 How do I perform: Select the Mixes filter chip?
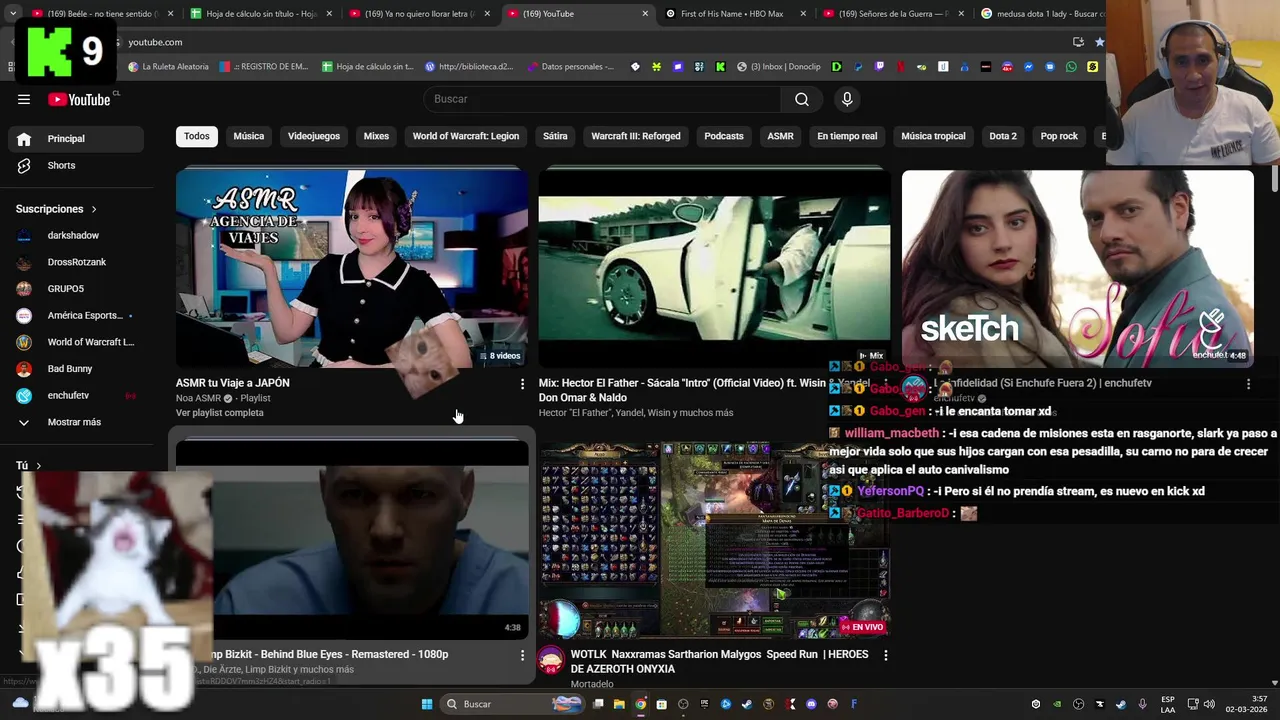[x=376, y=136]
